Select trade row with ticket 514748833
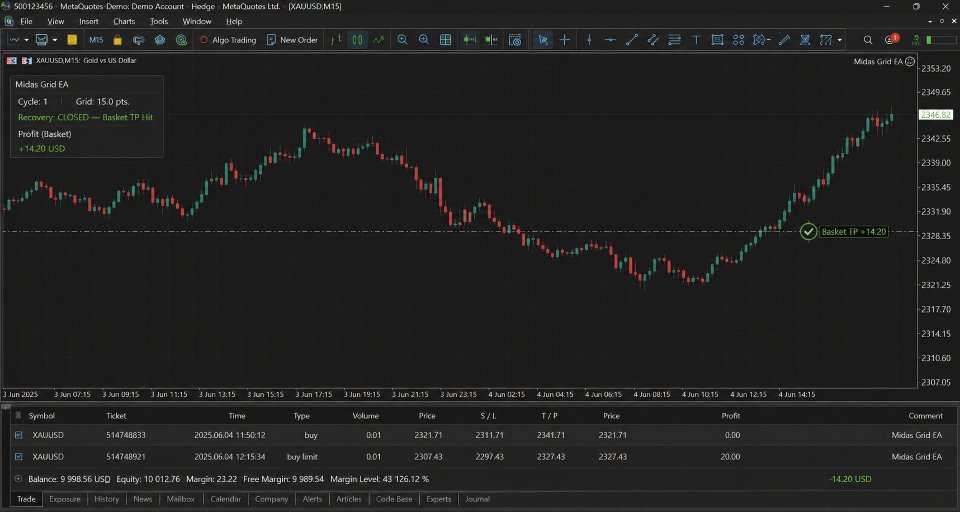This screenshot has height=512, width=960. 479,435
